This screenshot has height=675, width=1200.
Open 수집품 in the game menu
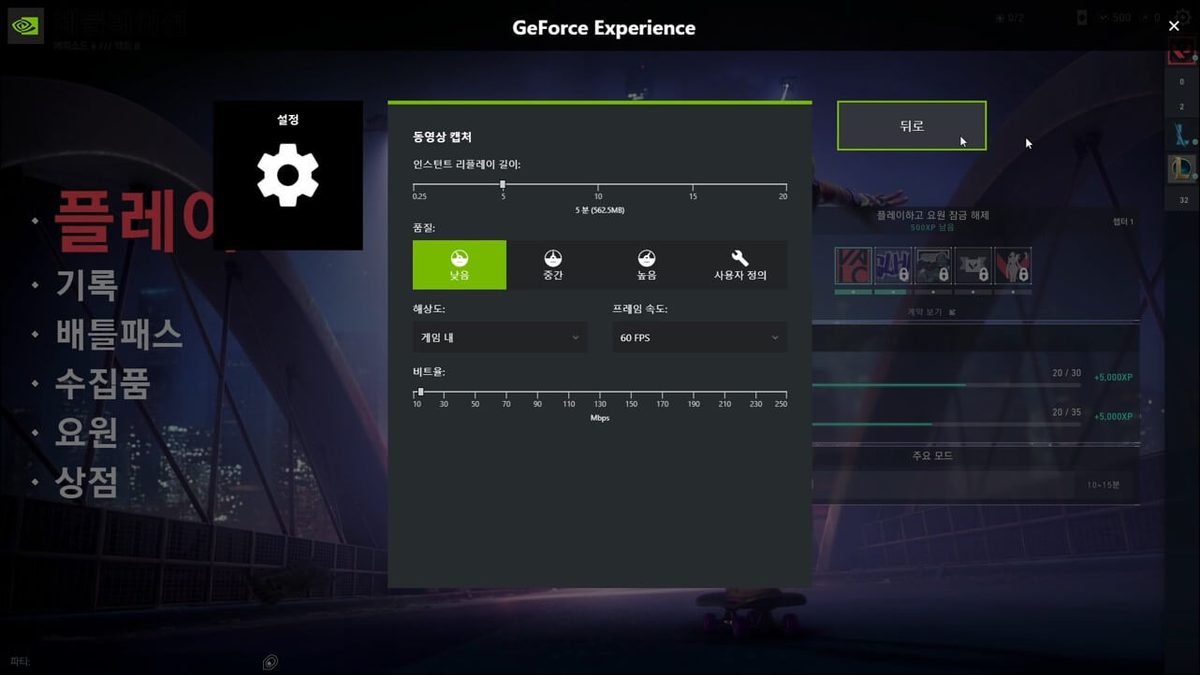pos(103,384)
